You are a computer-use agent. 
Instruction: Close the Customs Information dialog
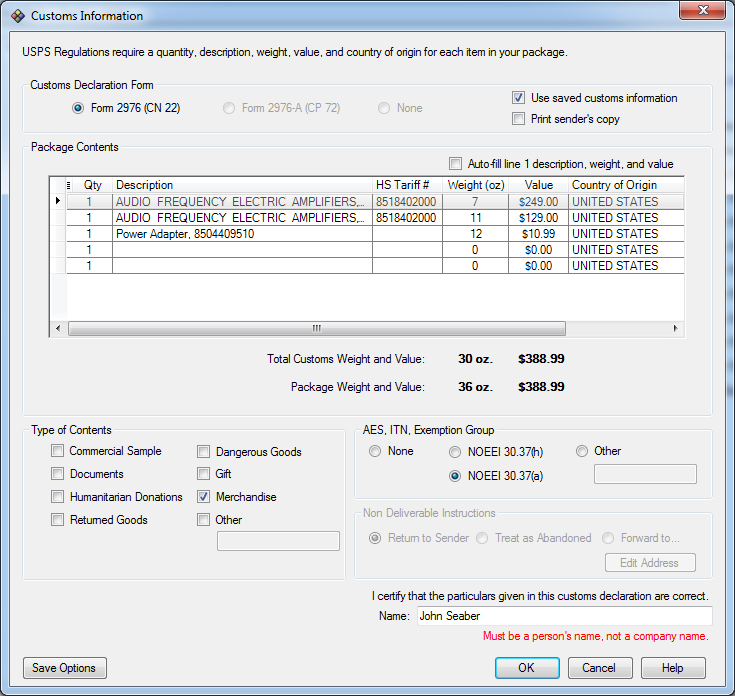[702, 10]
